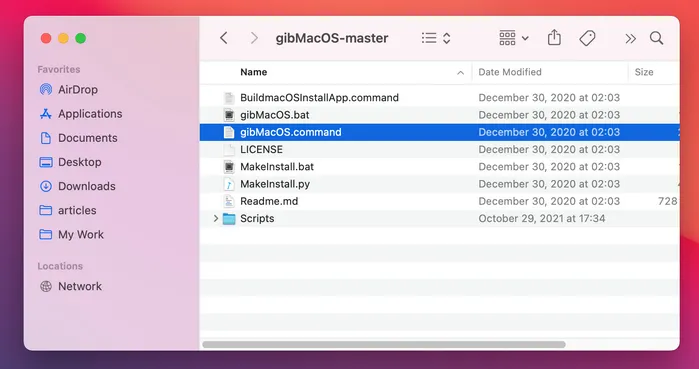Click Scripts date October 29, 2021
699x369 pixels.
click(x=542, y=218)
